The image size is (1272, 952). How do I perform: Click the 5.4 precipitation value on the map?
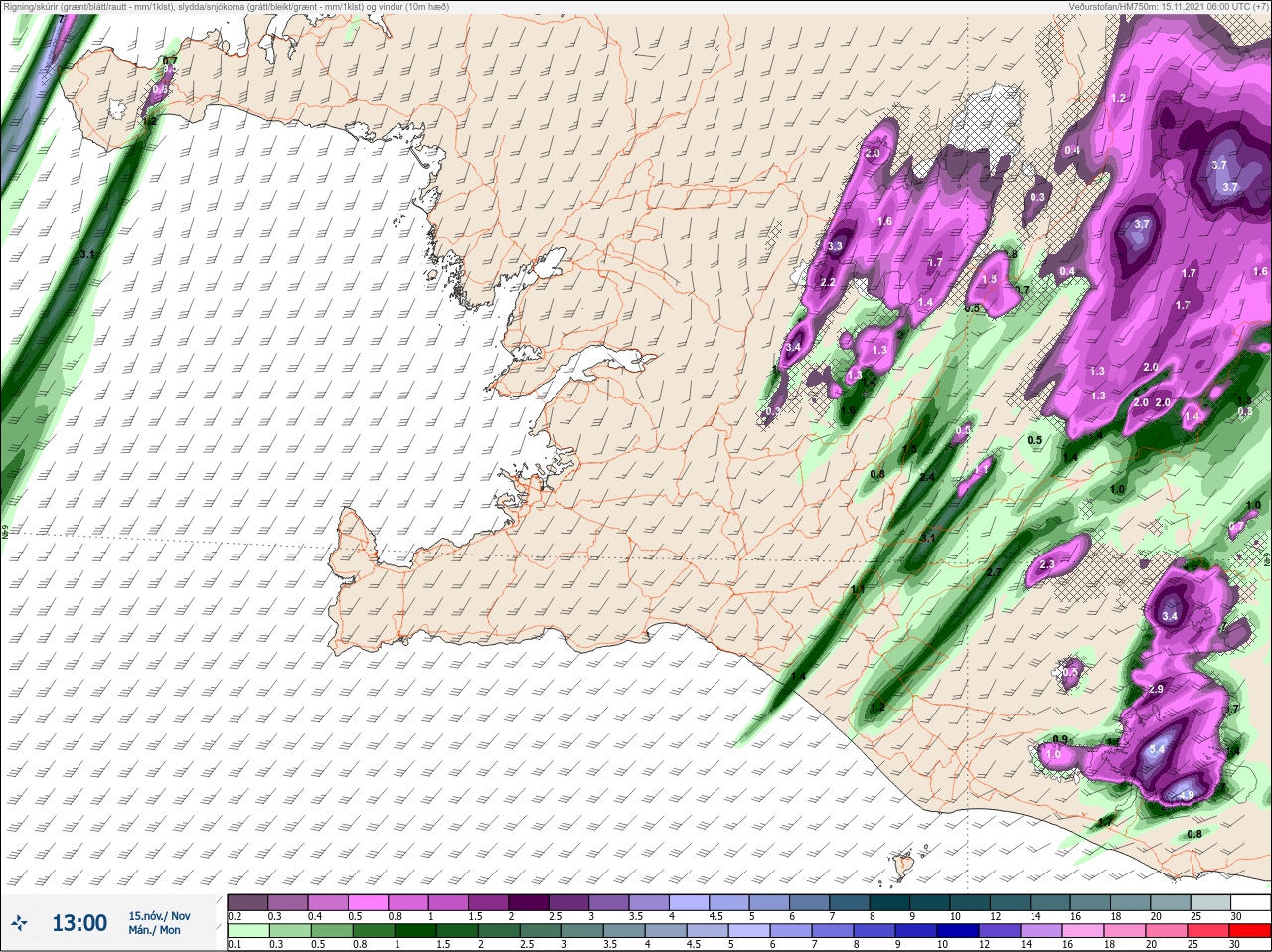pyautogui.click(x=1157, y=749)
